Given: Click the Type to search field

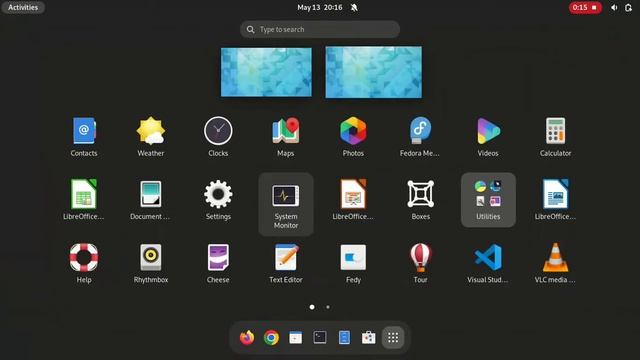Looking at the screenshot, I should [320, 29].
